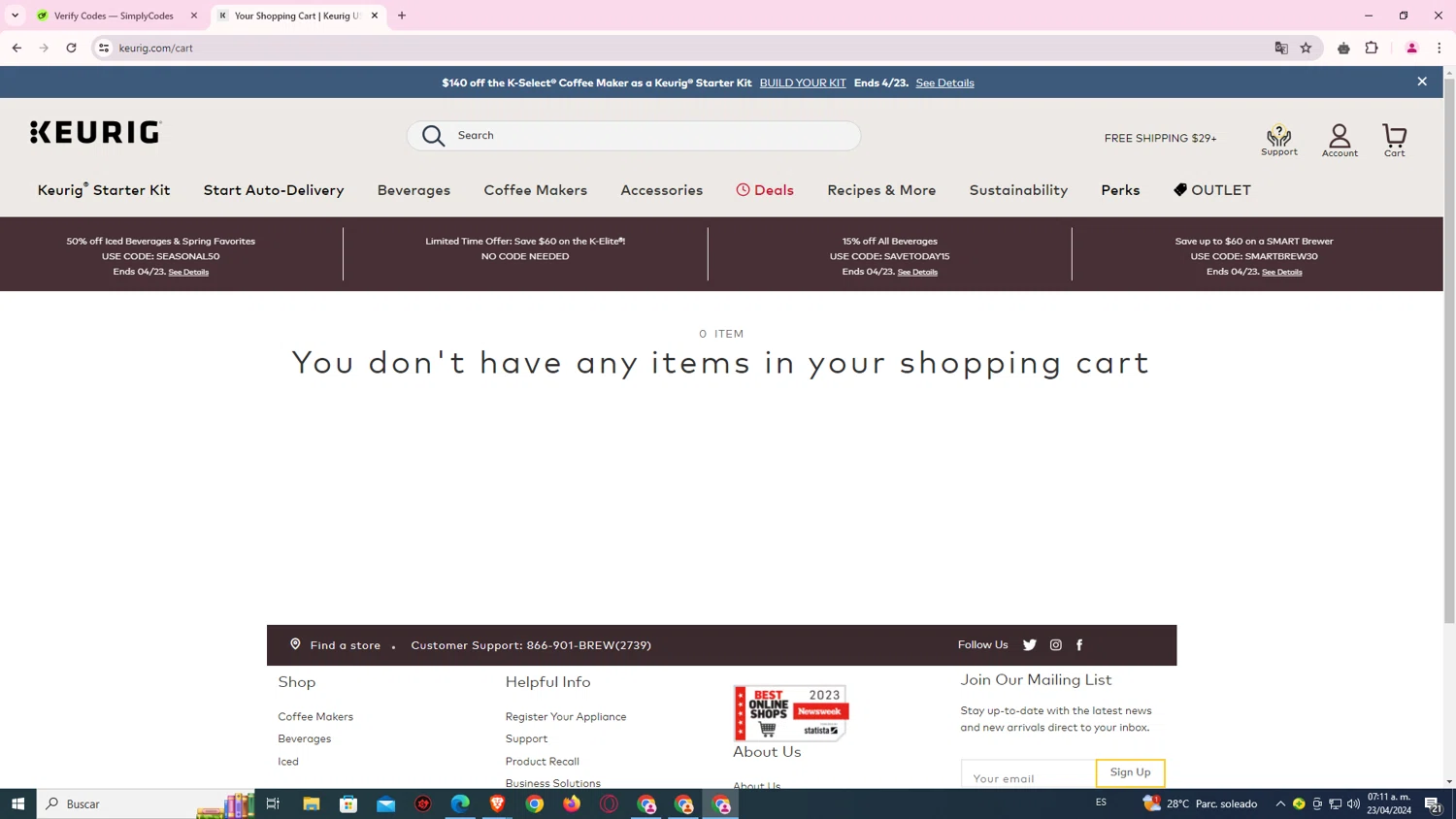See Details for SMARTBREW30 offer
The height and width of the screenshot is (819, 1456).
pos(1281,272)
